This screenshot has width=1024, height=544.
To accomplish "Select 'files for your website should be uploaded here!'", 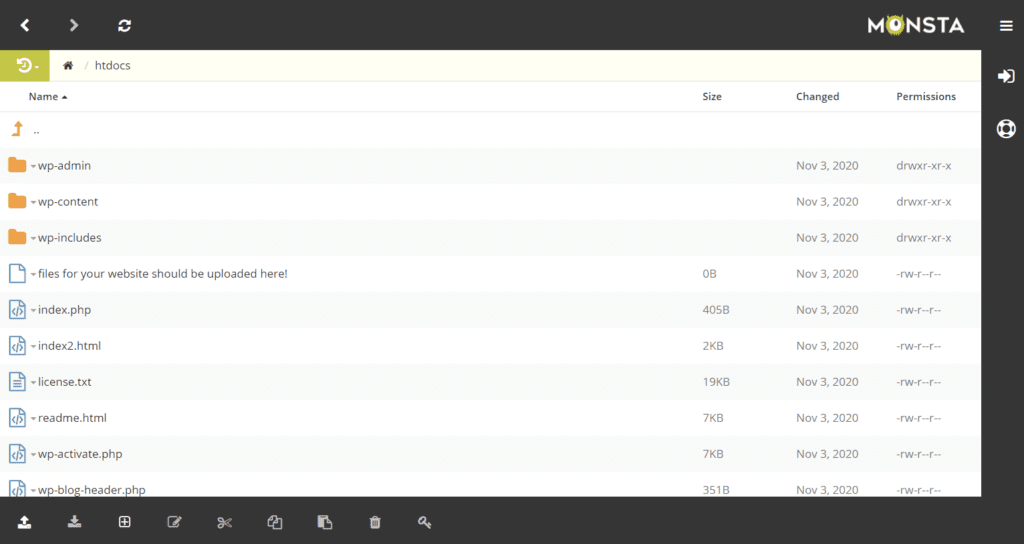I will coord(163,274).
